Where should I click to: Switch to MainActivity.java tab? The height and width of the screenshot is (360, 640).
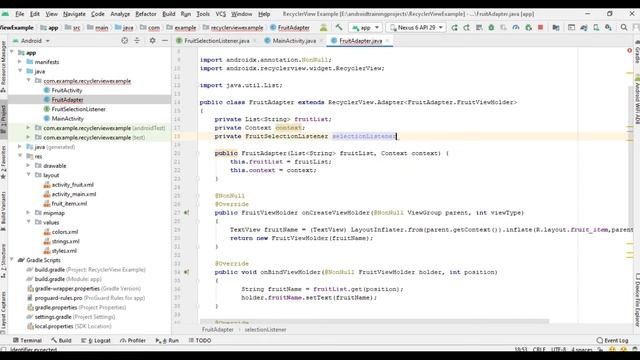pos(294,40)
